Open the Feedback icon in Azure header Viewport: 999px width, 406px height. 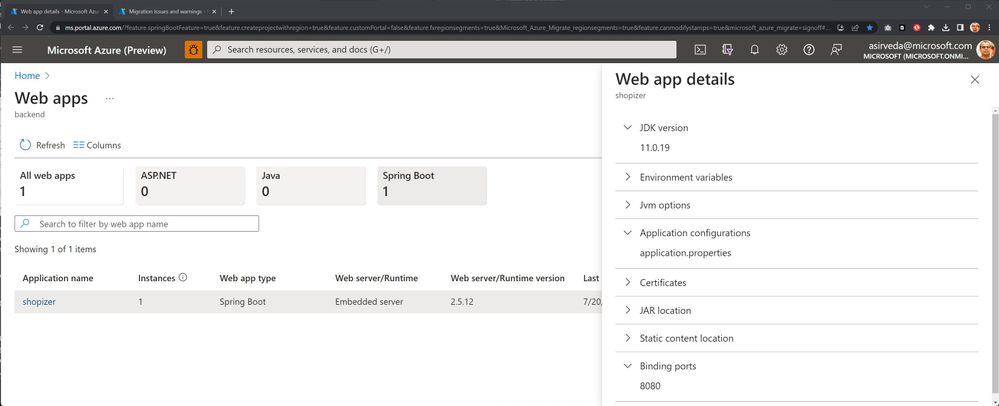pos(837,50)
